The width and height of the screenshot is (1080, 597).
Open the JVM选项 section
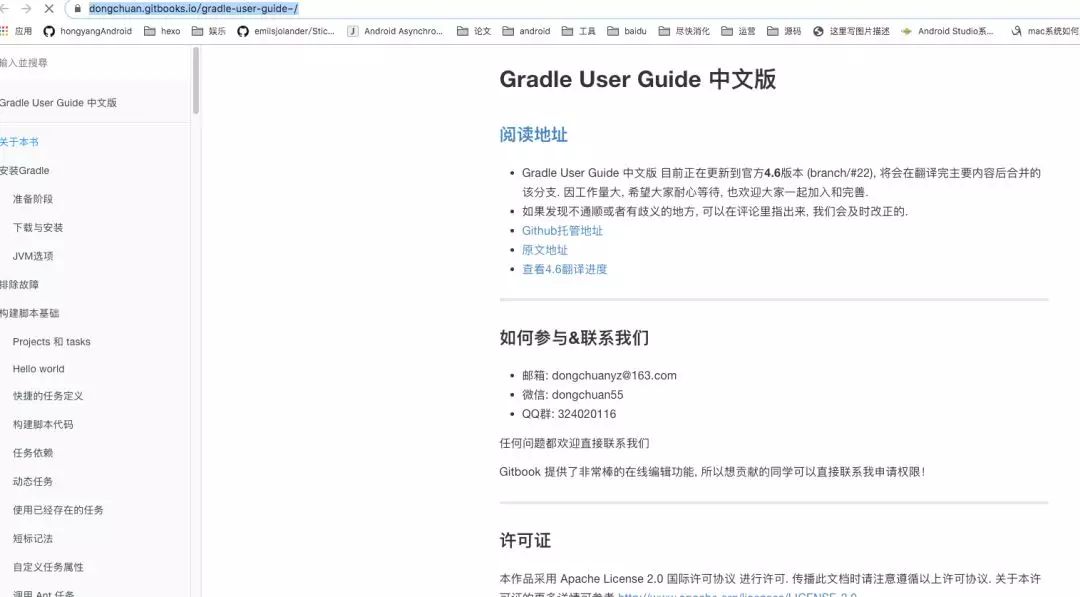click(32, 256)
